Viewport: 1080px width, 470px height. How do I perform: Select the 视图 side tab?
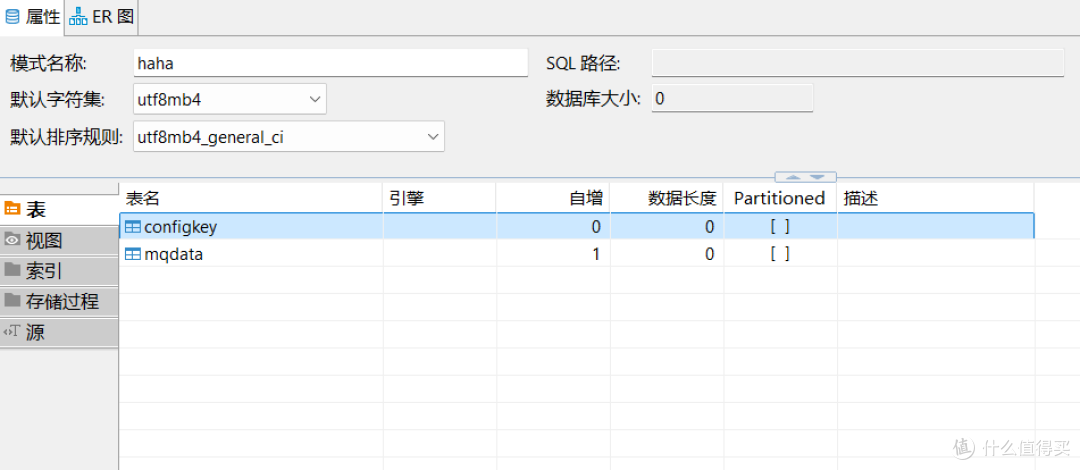(59, 241)
